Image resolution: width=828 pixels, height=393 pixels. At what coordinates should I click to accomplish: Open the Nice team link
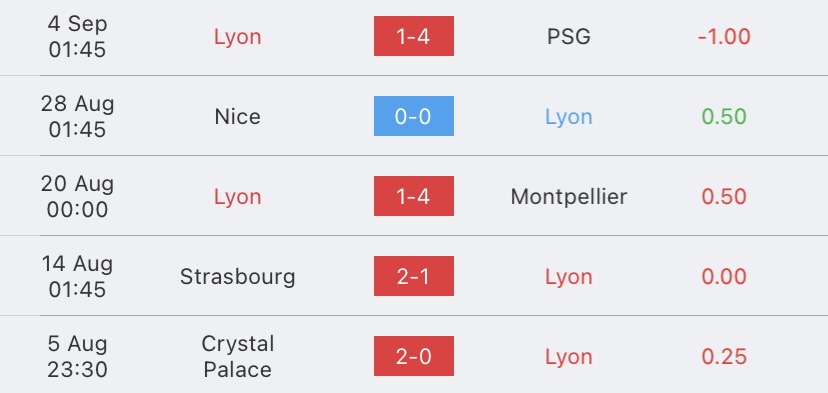pyautogui.click(x=237, y=117)
